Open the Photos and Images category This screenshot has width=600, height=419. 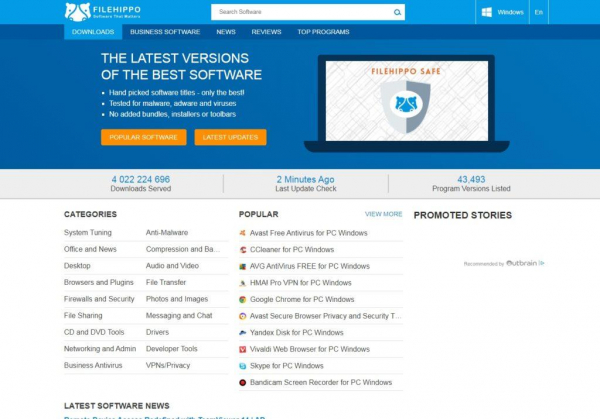click(x=177, y=299)
